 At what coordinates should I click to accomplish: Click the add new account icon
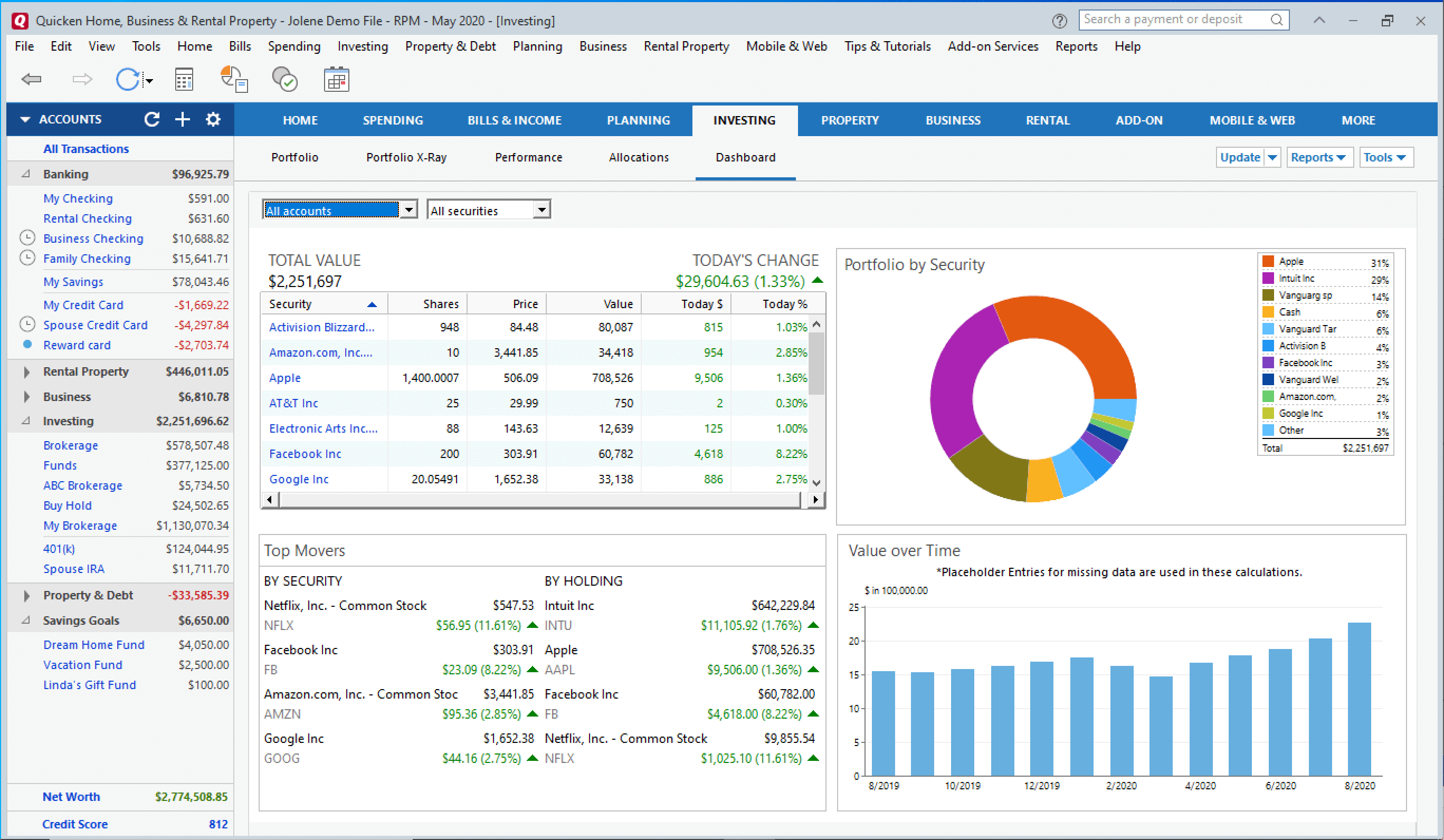[x=183, y=120]
